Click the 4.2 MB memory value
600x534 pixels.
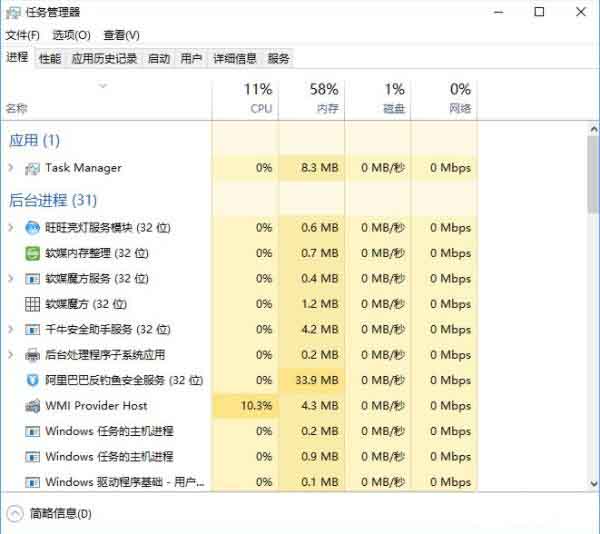[320, 330]
